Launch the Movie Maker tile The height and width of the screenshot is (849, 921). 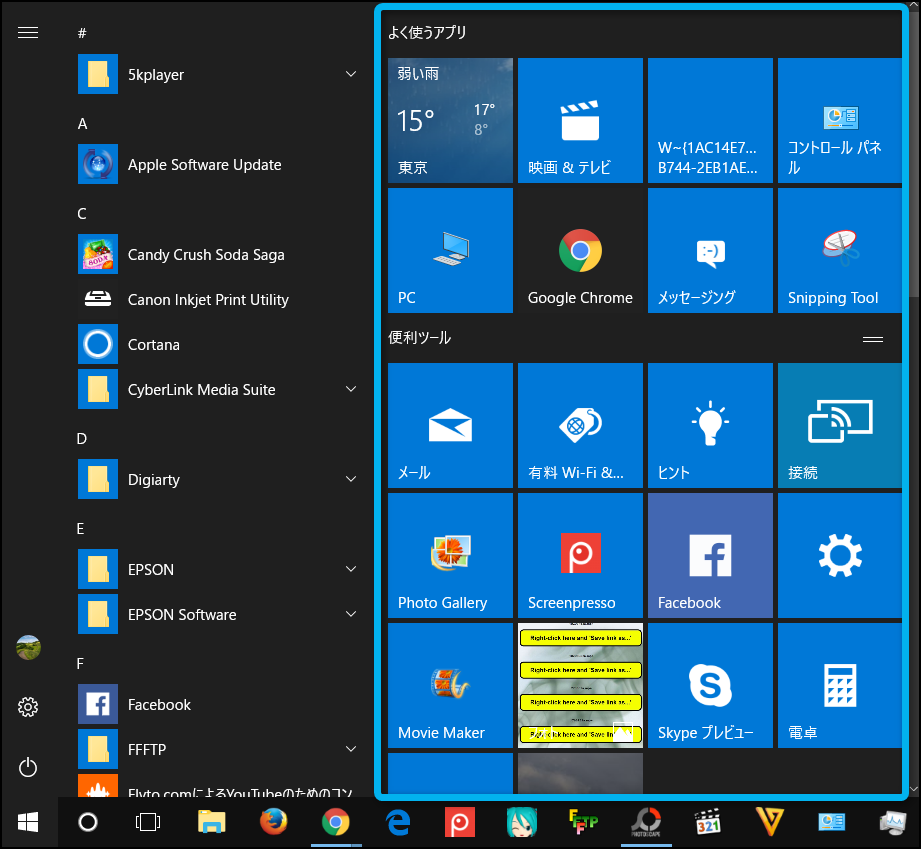(x=450, y=685)
